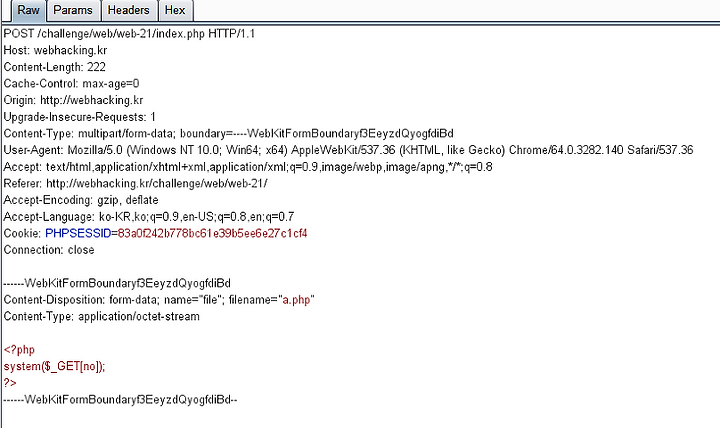720x428 pixels.
Task: Click the 'Upgrade-Insecure-Requests: 1' line
Action: 79,117
